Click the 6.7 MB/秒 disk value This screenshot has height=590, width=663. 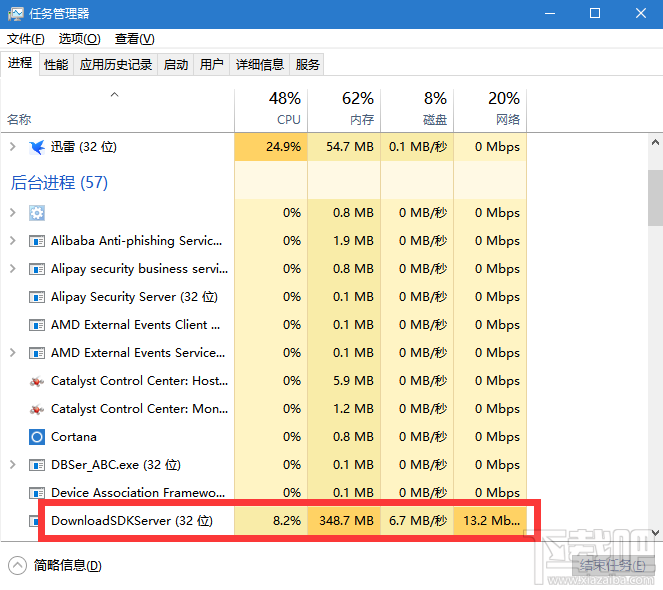click(418, 520)
